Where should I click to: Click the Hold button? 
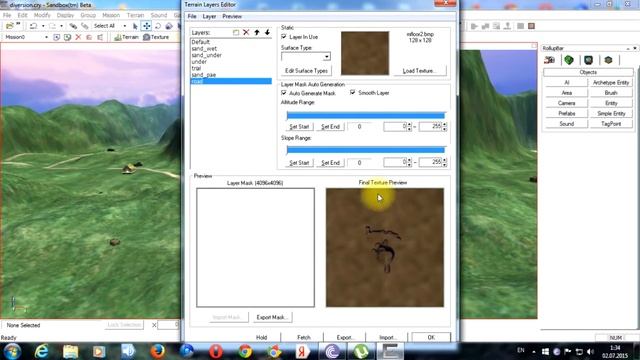[261, 337]
